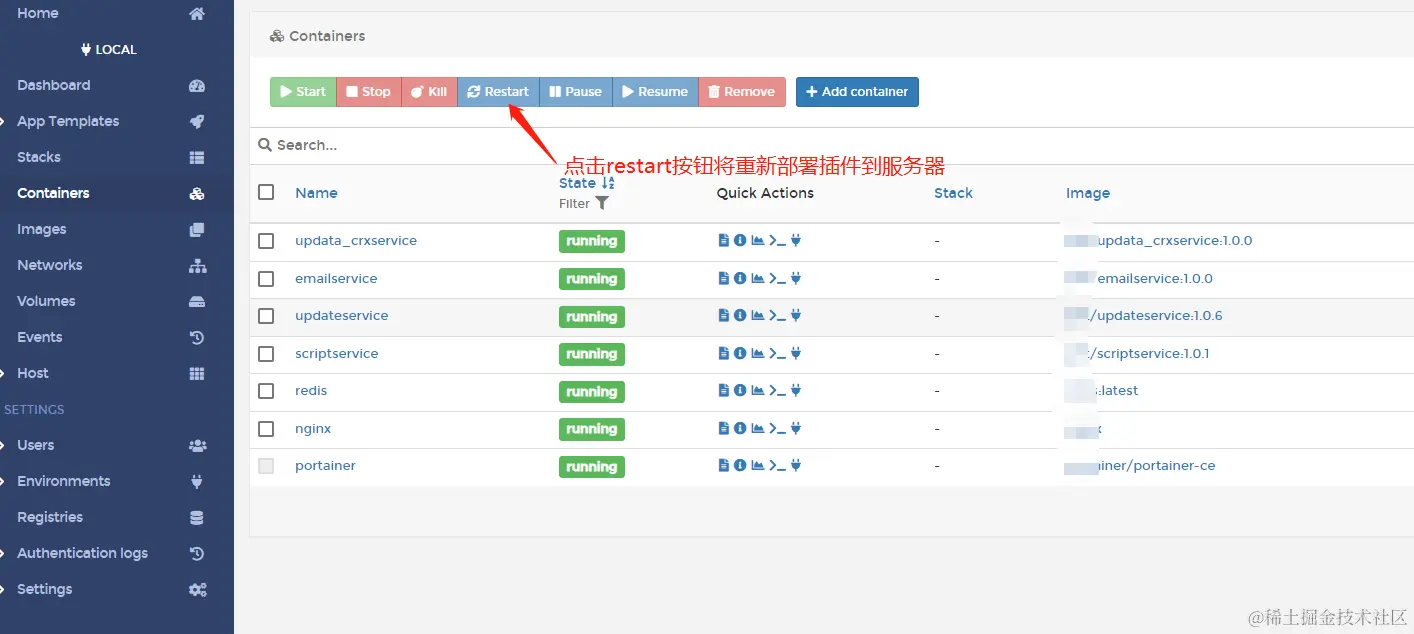The image size is (1414, 634).
Task: View stats chart icon for emailservice
Action: point(757,278)
